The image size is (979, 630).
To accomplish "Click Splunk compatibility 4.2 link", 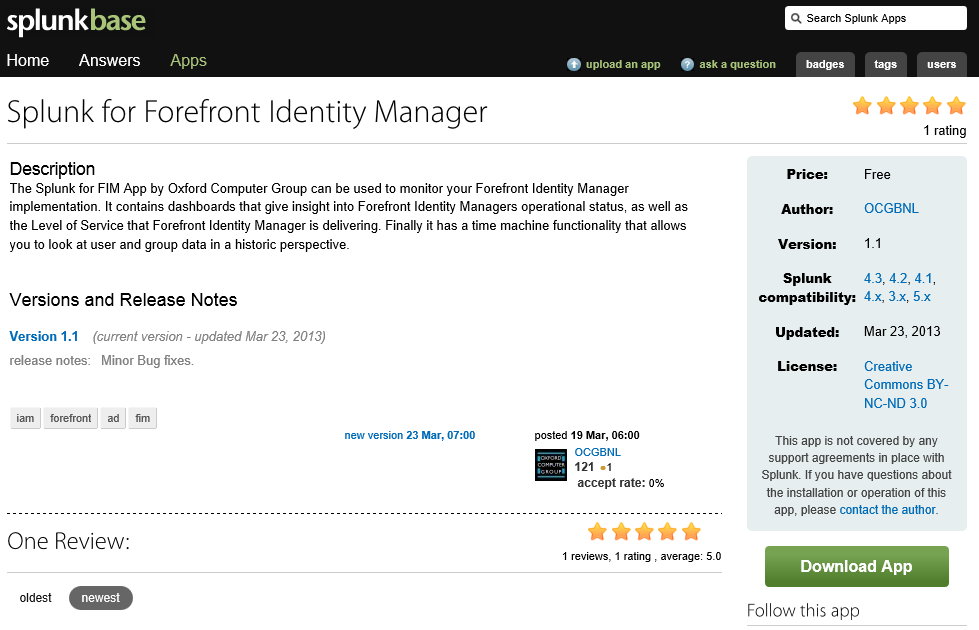I will (898, 278).
